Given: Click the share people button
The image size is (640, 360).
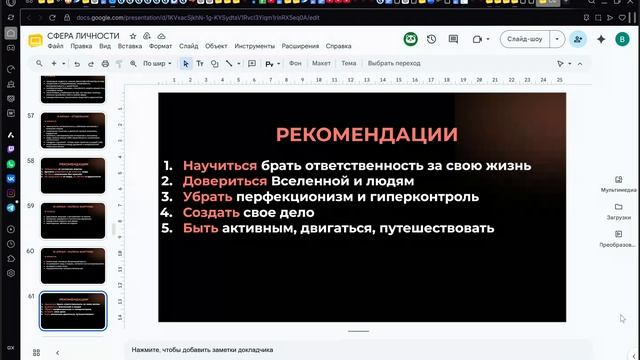Looking at the screenshot, I should pos(578,39).
